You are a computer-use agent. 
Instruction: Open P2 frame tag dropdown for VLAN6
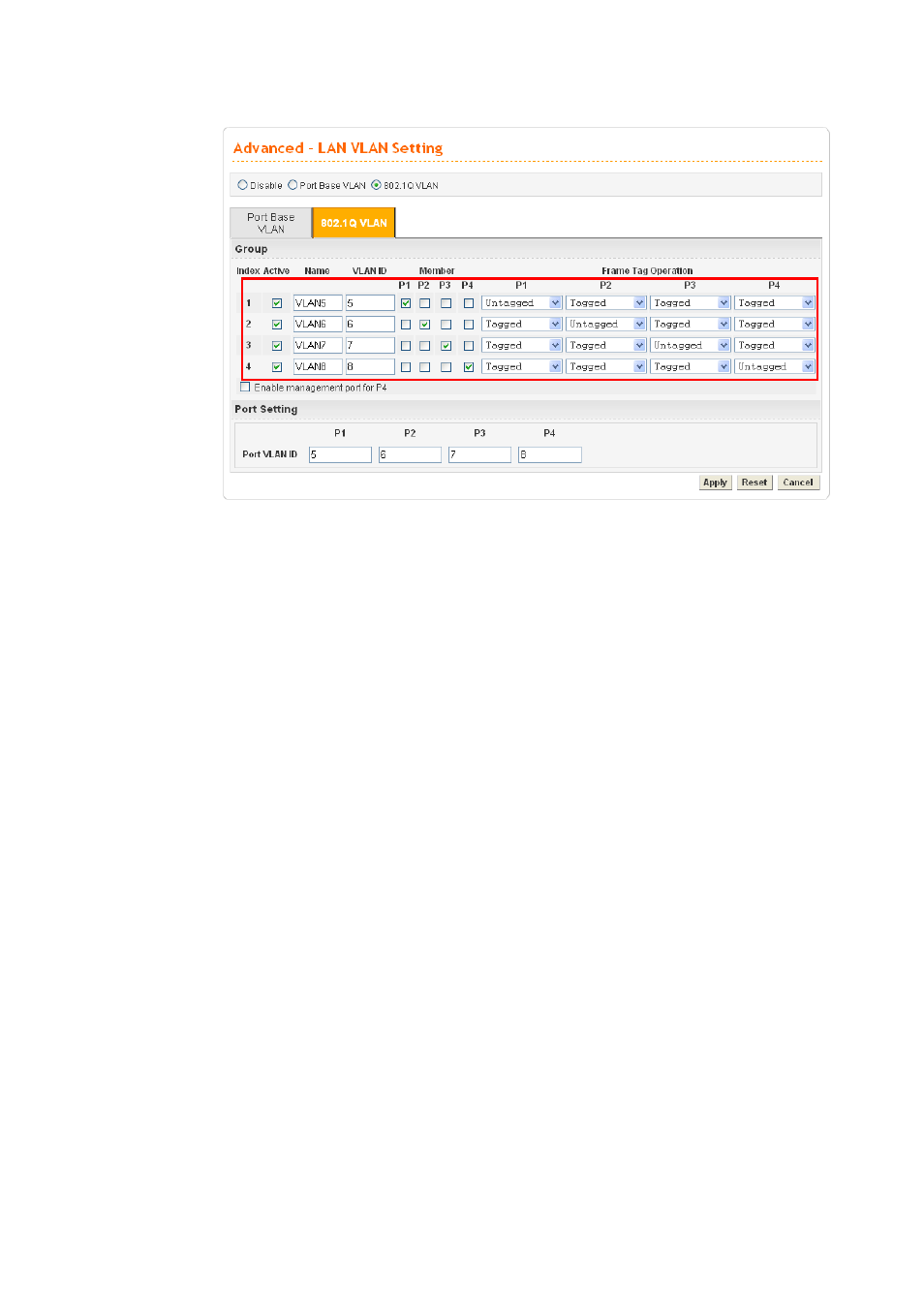pos(606,325)
